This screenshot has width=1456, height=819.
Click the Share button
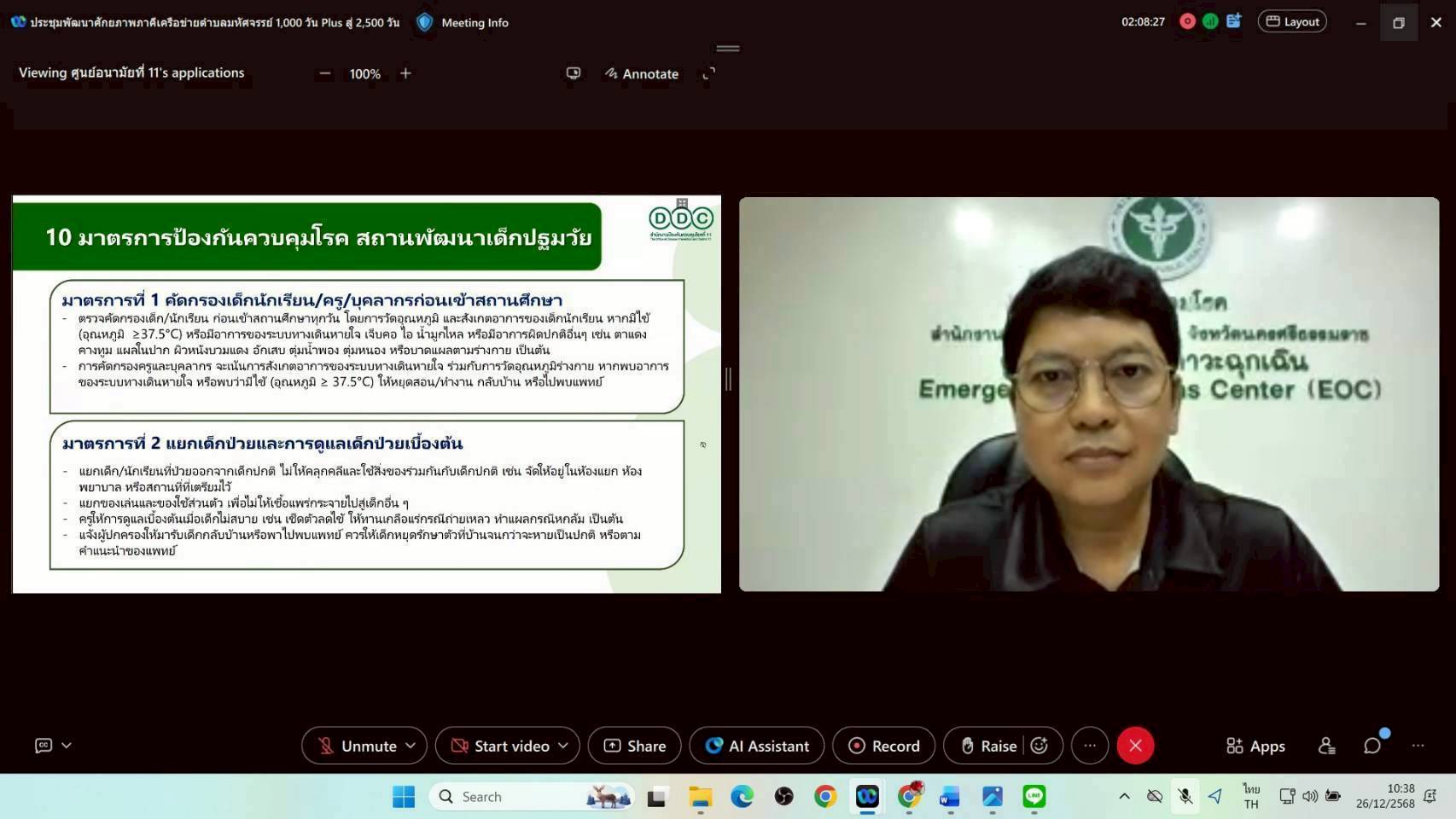[x=634, y=746]
